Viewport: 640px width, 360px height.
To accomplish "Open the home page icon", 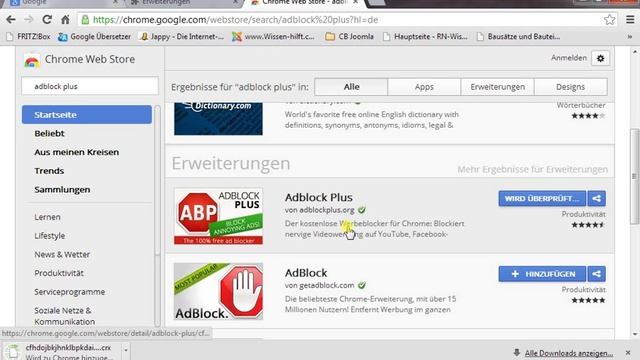I will coord(65,20).
